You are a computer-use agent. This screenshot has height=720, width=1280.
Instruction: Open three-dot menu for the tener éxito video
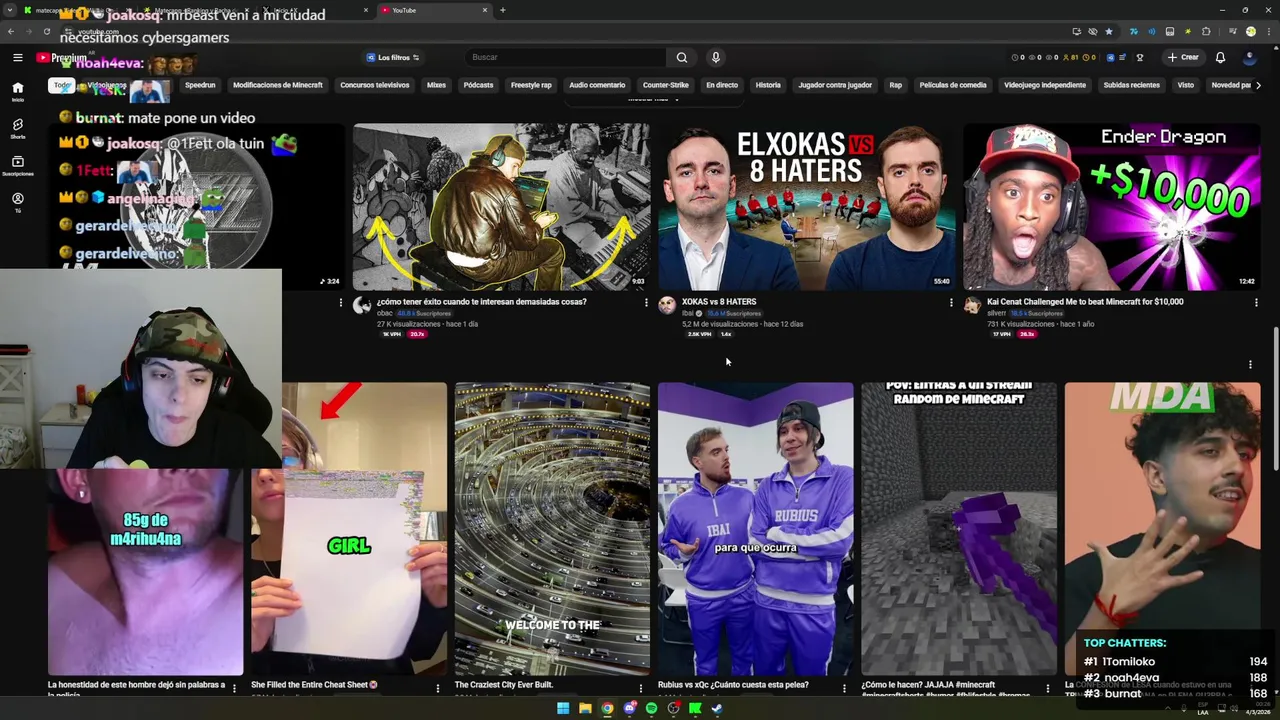pyautogui.click(x=646, y=302)
